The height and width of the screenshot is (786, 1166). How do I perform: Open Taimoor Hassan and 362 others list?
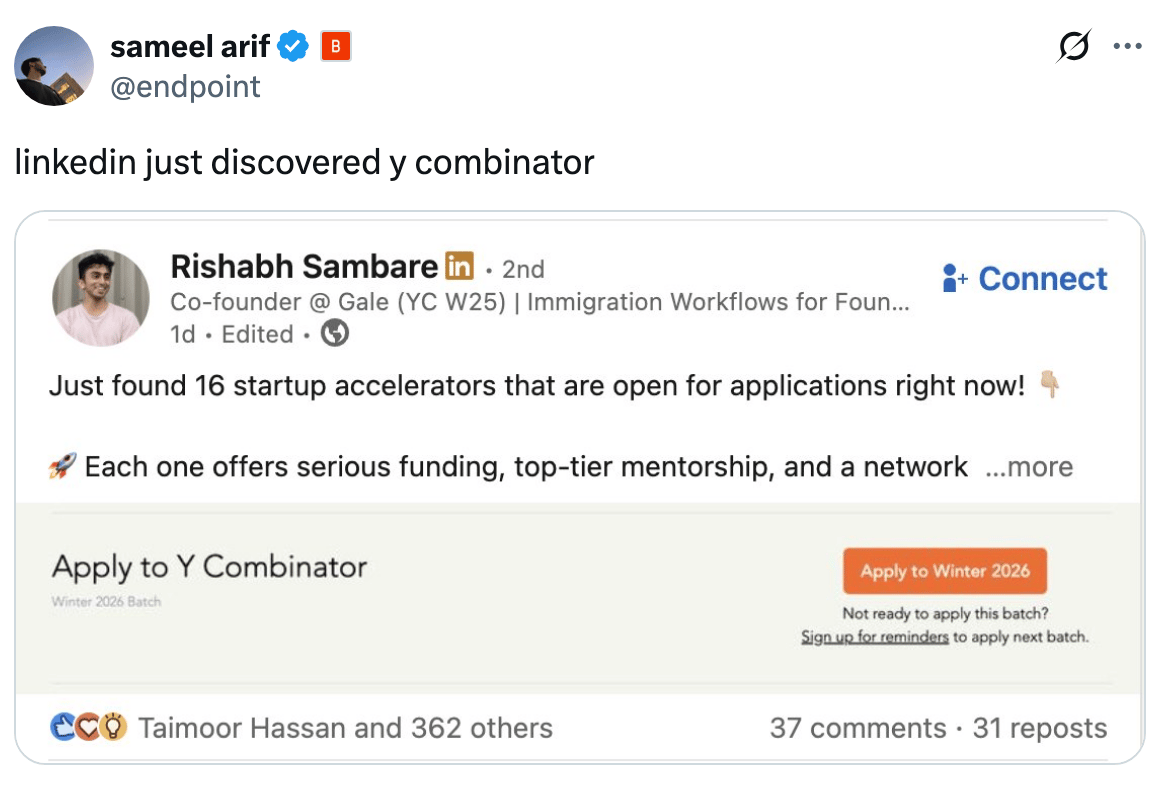pyautogui.click(x=345, y=728)
